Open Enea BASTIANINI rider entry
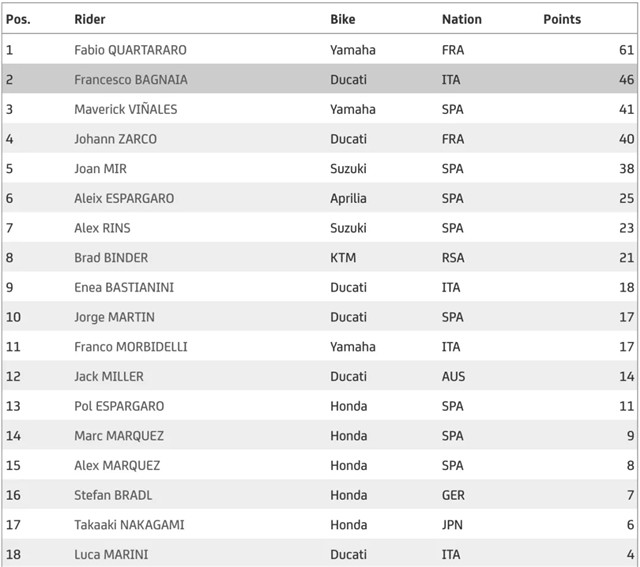Screen dimensions: 640x567 (x=124, y=287)
